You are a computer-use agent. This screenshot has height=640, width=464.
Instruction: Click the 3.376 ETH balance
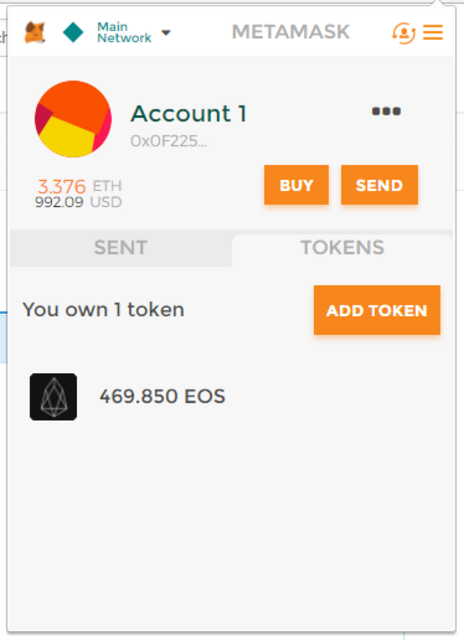(79, 187)
